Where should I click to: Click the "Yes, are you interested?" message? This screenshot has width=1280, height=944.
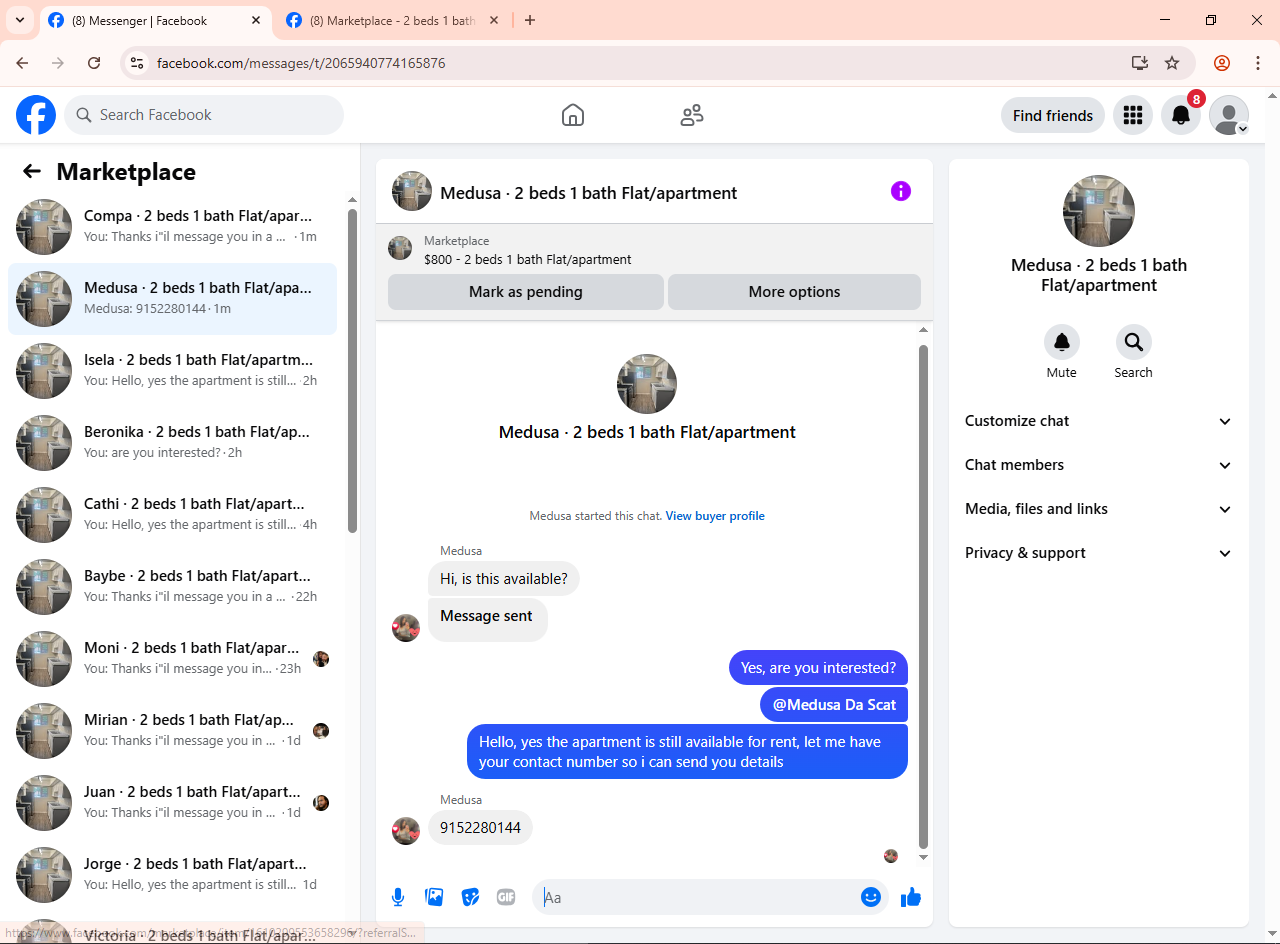tap(819, 668)
